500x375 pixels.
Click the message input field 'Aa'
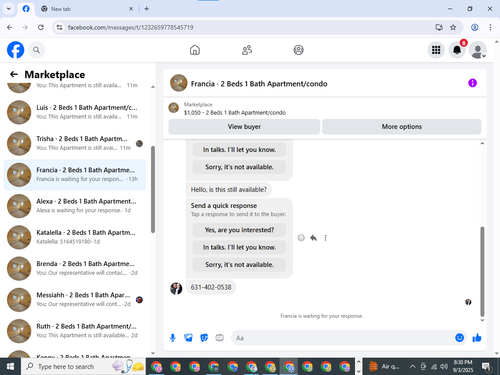coord(343,338)
